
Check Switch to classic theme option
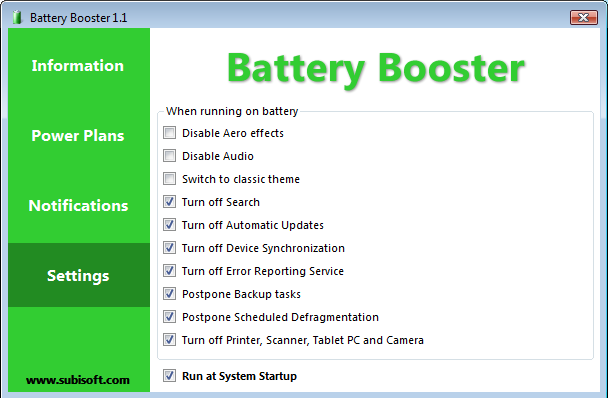[169, 179]
